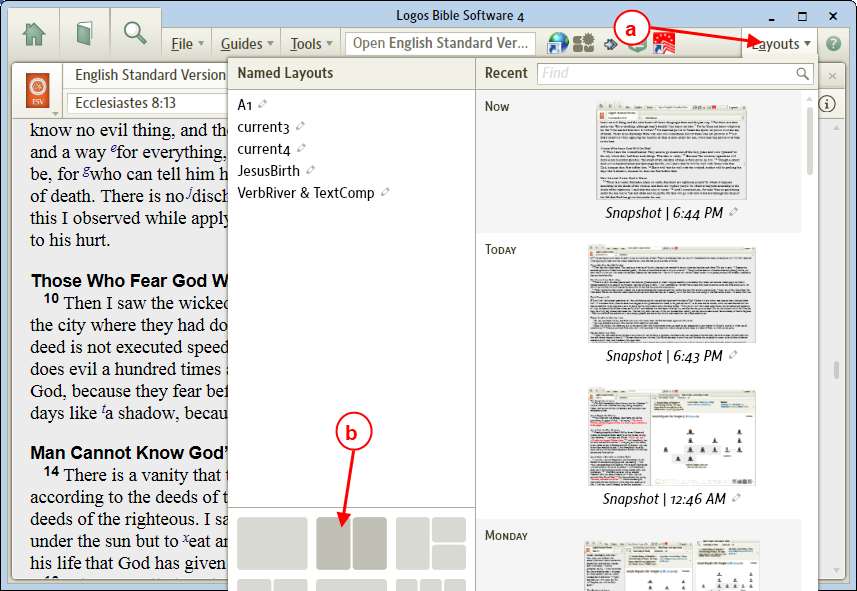
Task: Open the Today 6:43 PM snapshot thumbnail
Action: pos(672,294)
